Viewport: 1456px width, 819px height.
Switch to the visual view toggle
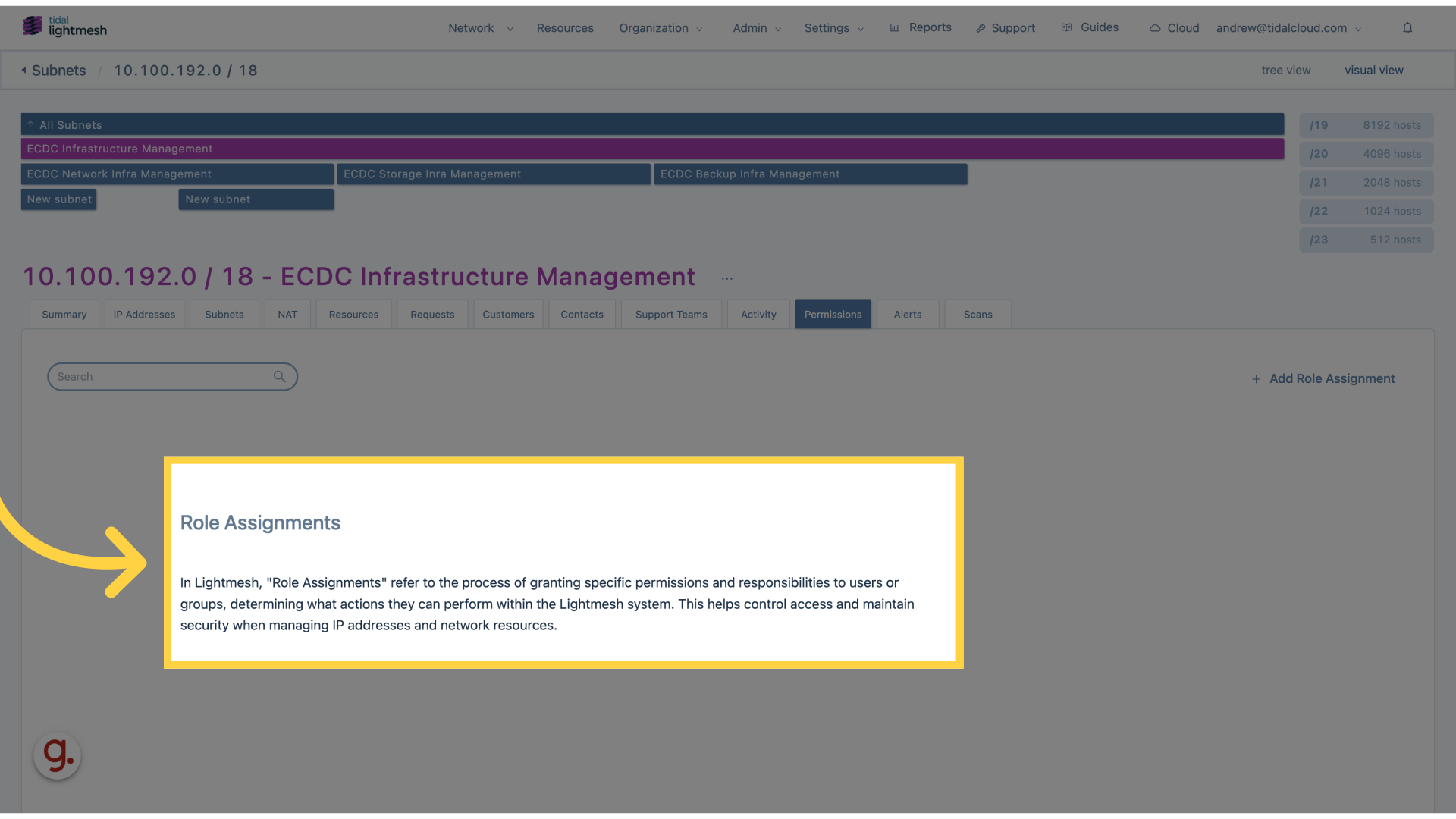click(1374, 70)
